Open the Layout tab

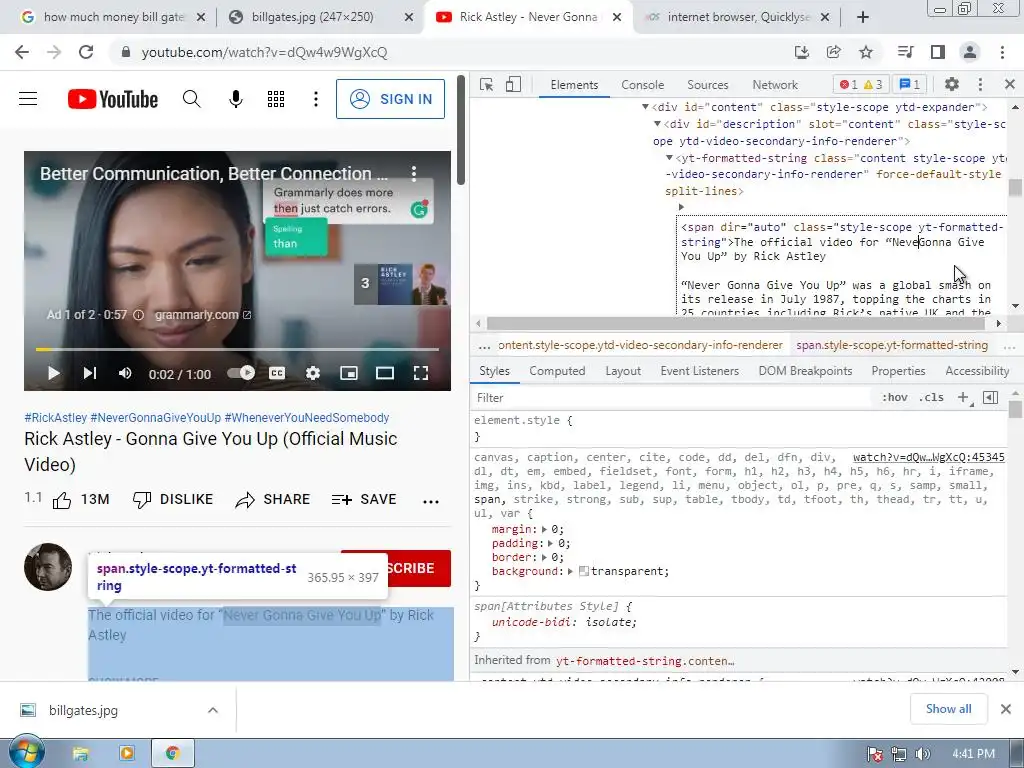pyautogui.click(x=623, y=371)
